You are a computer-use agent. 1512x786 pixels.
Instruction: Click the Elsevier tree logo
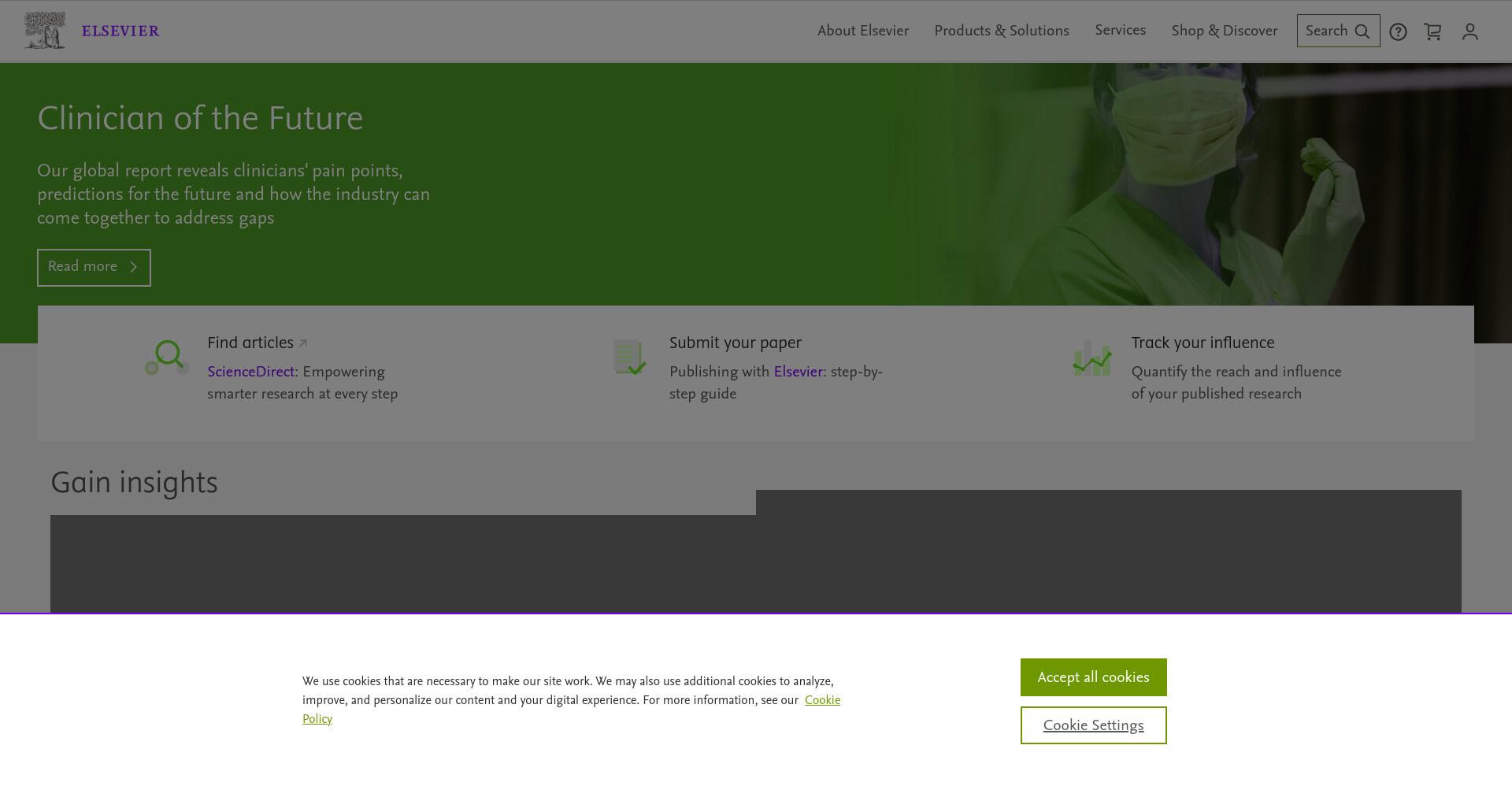point(45,31)
